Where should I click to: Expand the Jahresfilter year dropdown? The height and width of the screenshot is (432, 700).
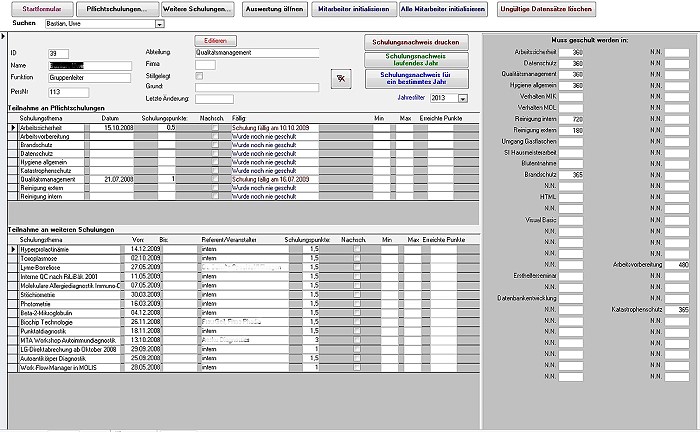tap(463, 98)
